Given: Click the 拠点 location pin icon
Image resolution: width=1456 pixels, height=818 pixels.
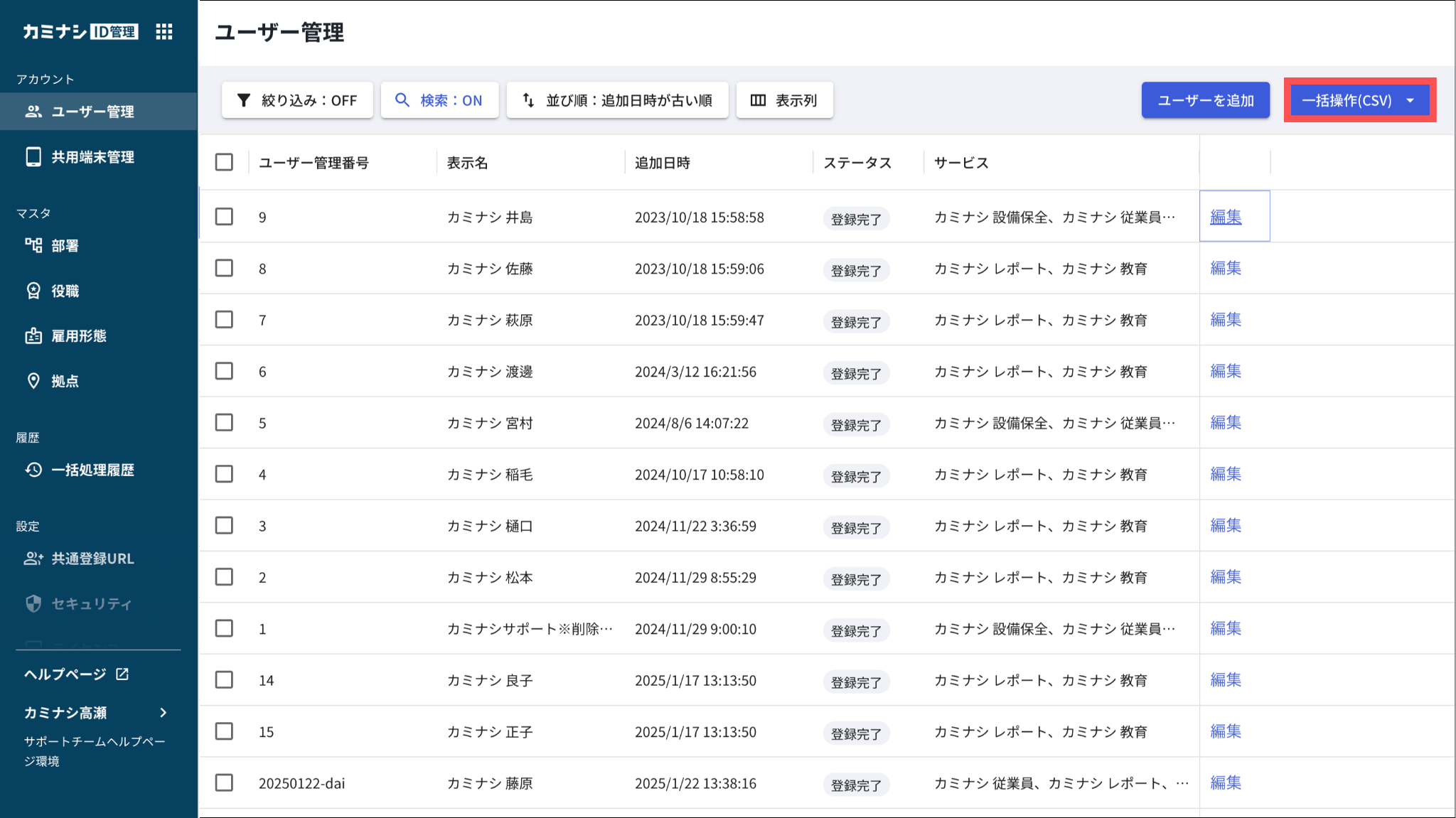Looking at the screenshot, I should pyautogui.click(x=33, y=381).
